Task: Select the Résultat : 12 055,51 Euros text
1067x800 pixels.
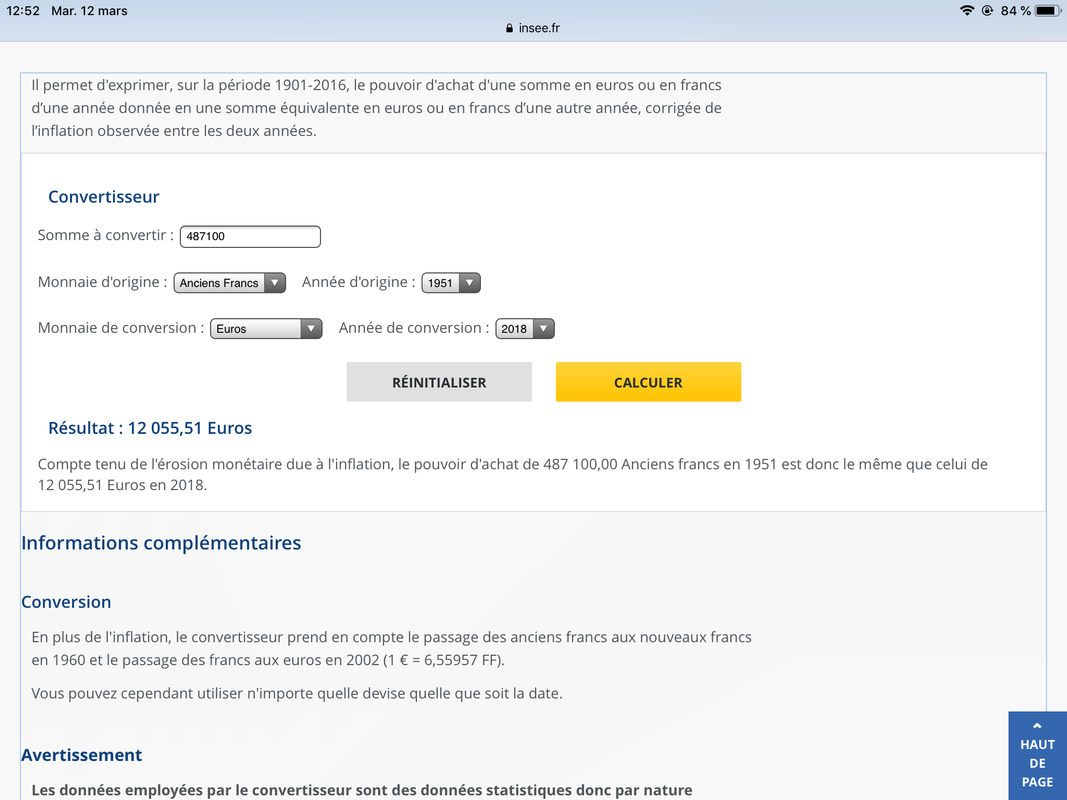Action: click(x=150, y=428)
